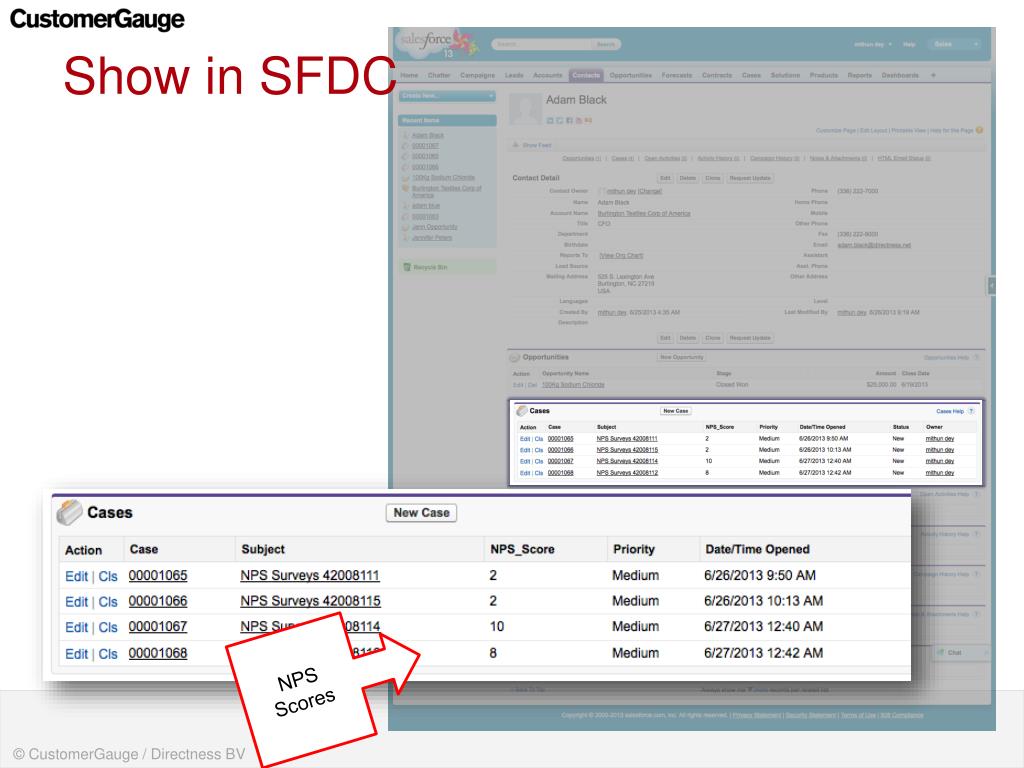Click the Opportunities section icon
This screenshot has height=768, width=1024.
click(515, 357)
